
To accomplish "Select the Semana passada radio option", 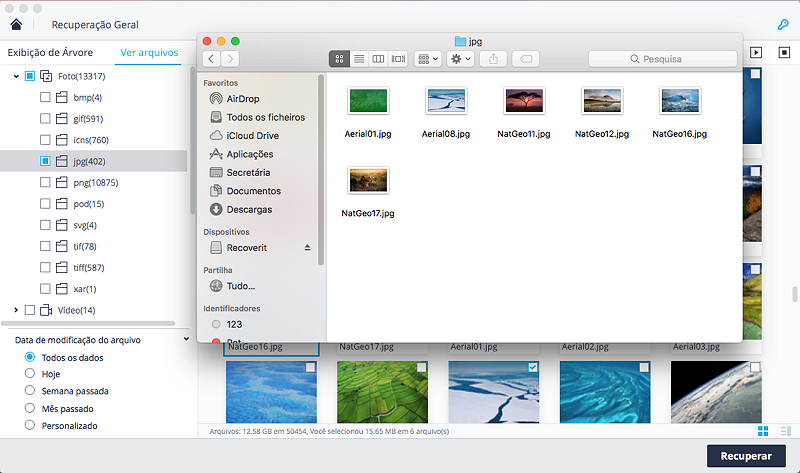I will point(30,390).
